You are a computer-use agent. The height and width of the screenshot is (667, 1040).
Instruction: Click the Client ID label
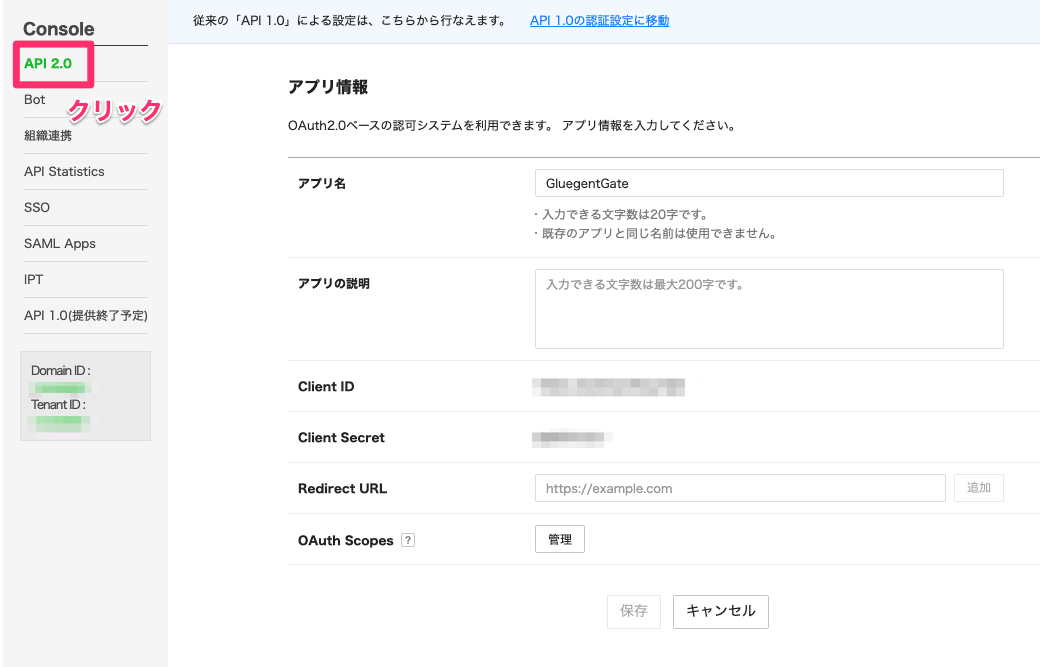point(326,387)
